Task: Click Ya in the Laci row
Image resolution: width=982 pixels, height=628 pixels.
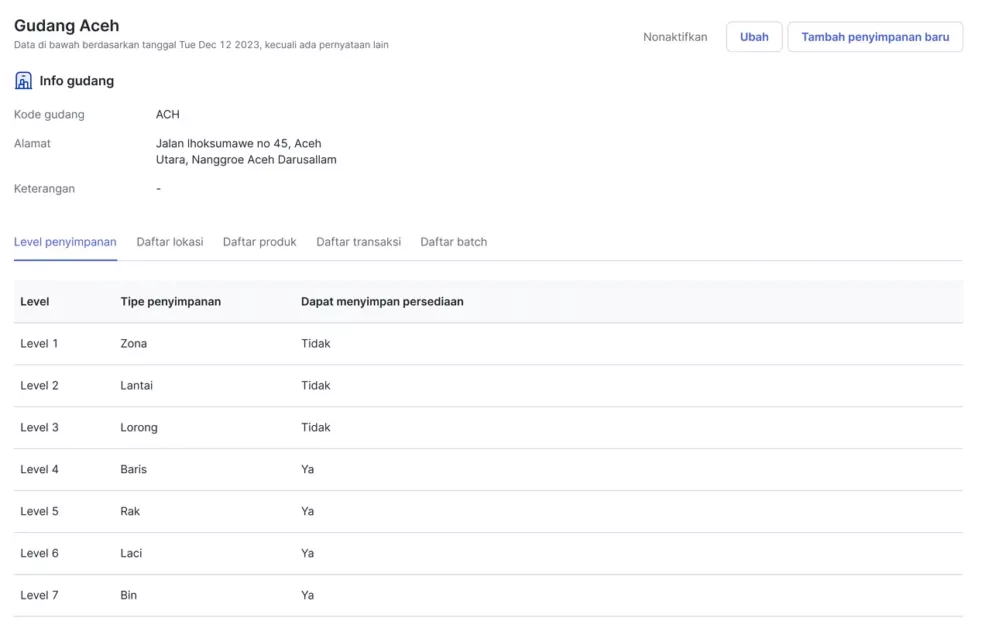Action: (x=308, y=553)
